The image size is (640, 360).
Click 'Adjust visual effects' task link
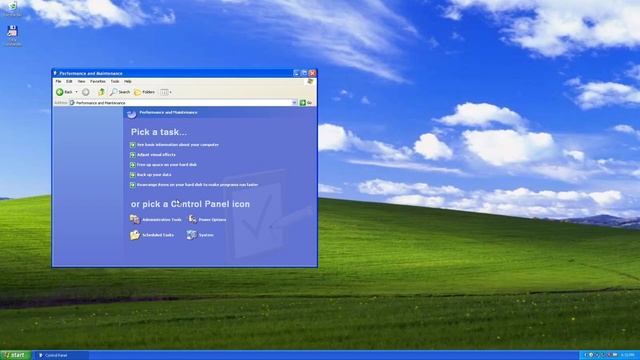coord(156,155)
